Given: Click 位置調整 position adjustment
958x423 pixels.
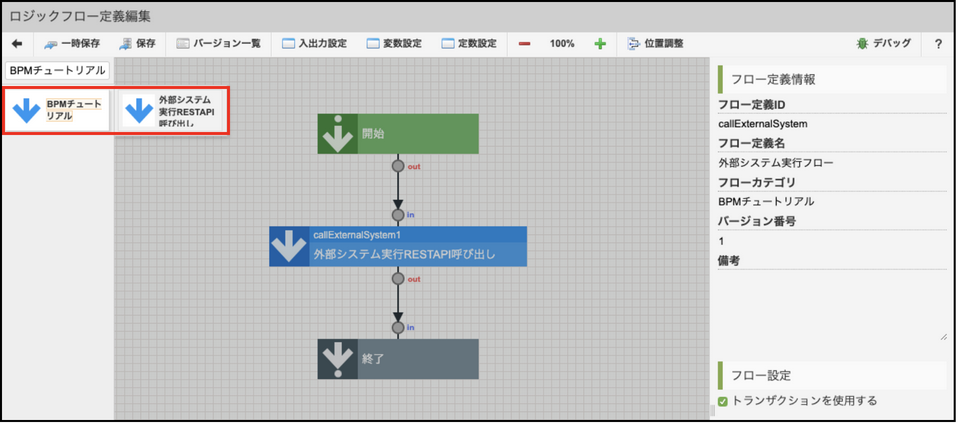Looking at the screenshot, I should pos(656,44).
